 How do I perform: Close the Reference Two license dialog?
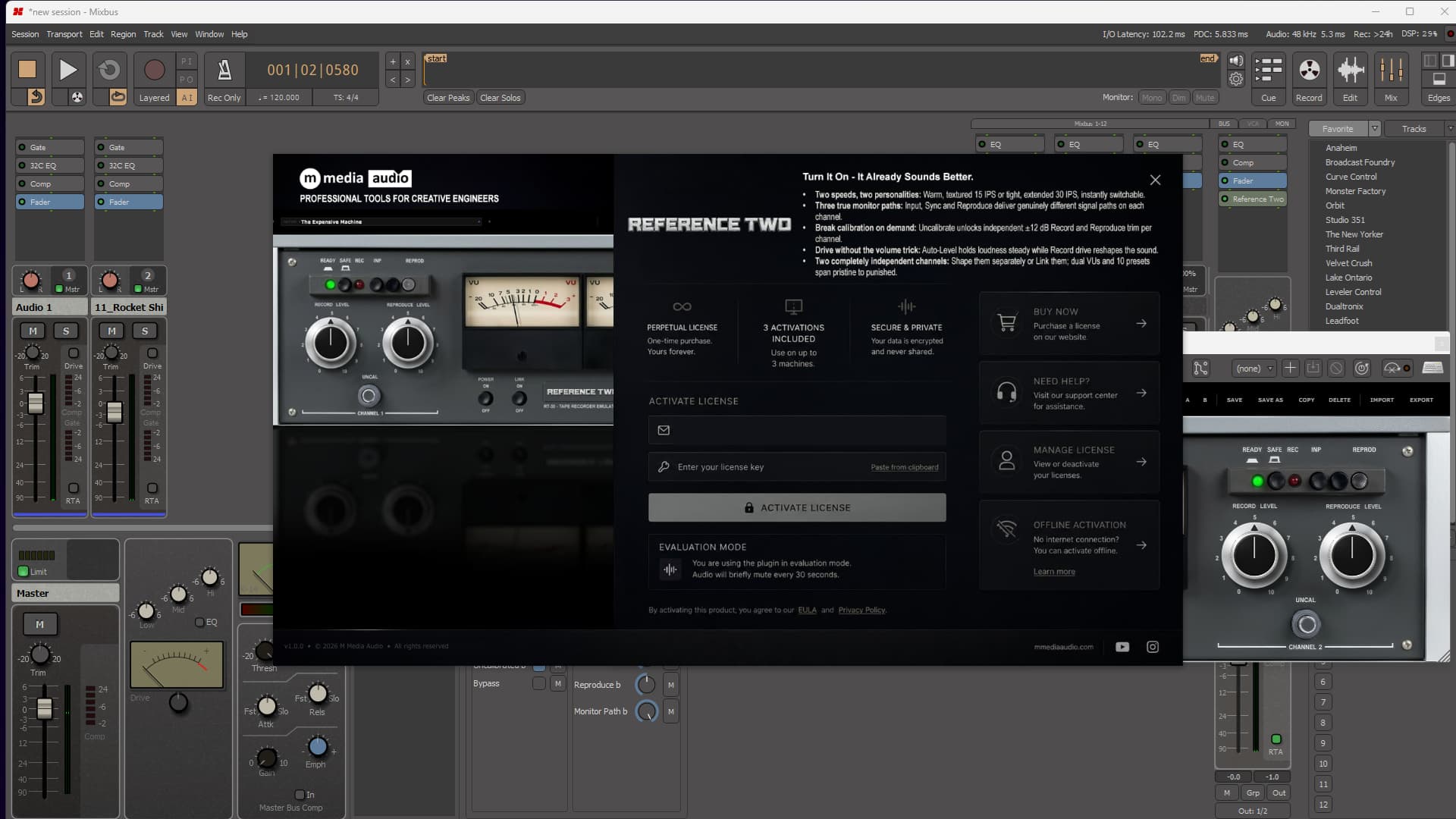1155,180
